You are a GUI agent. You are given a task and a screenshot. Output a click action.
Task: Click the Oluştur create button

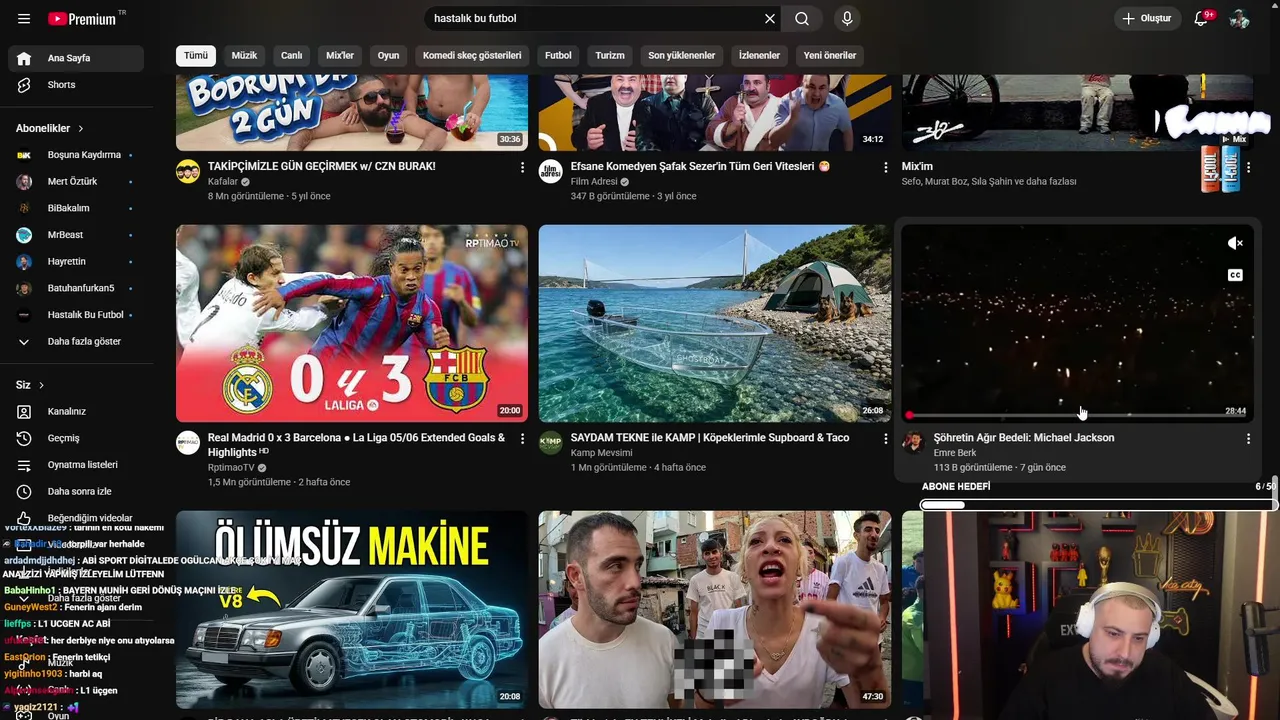point(1147,18)
